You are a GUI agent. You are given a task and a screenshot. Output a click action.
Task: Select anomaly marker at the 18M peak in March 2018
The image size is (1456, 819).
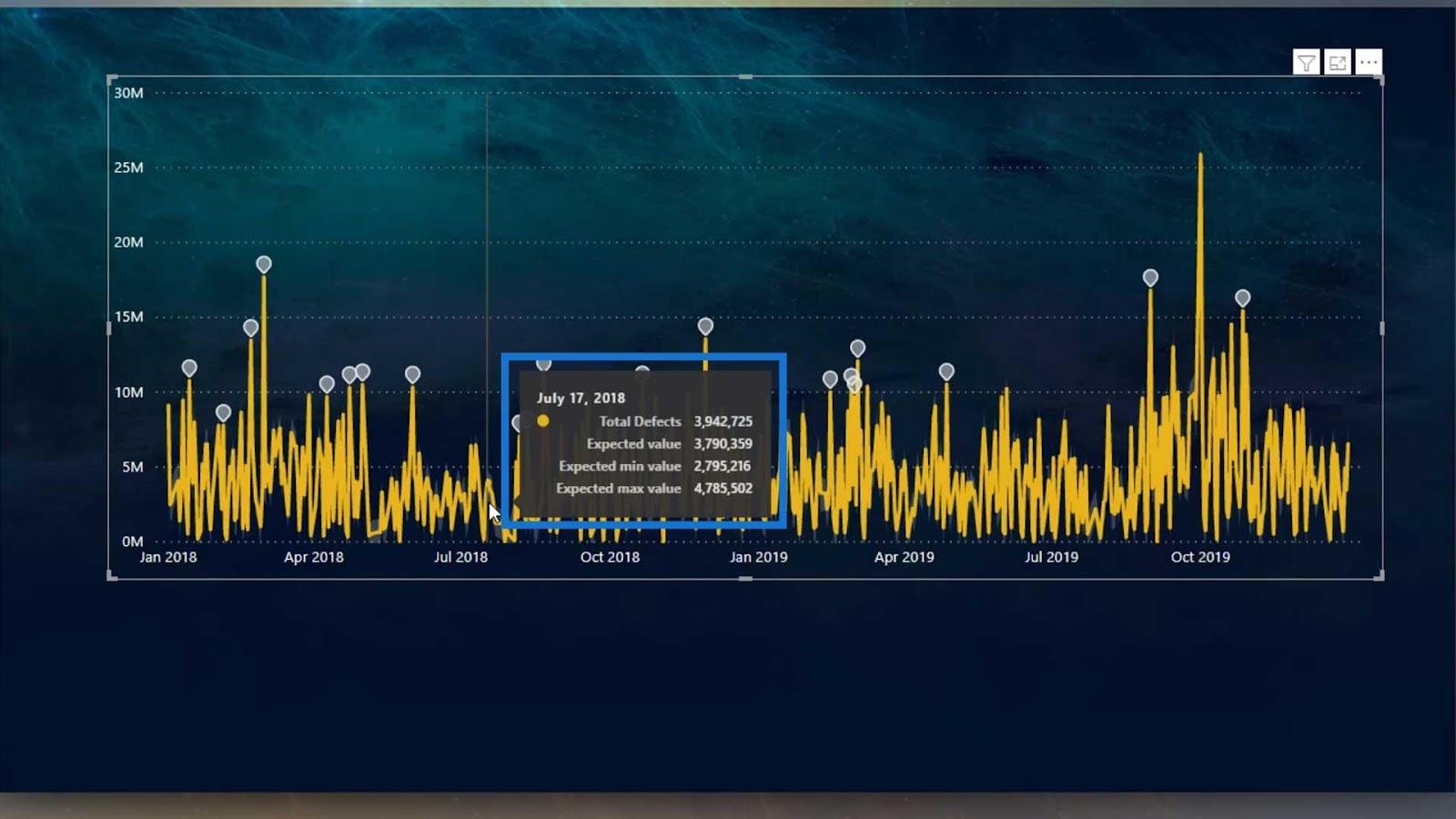(264, 265)
